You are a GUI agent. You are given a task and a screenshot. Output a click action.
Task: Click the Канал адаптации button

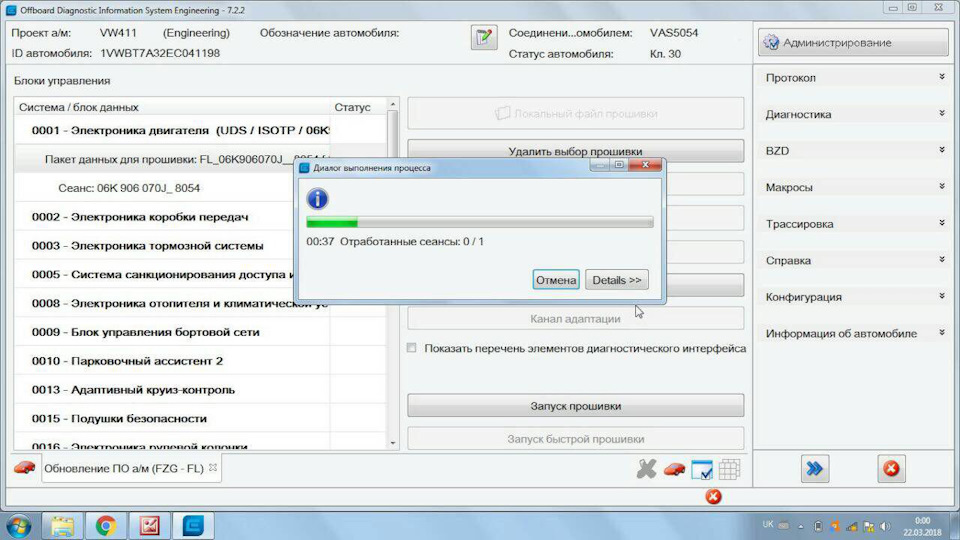point(576,318)
